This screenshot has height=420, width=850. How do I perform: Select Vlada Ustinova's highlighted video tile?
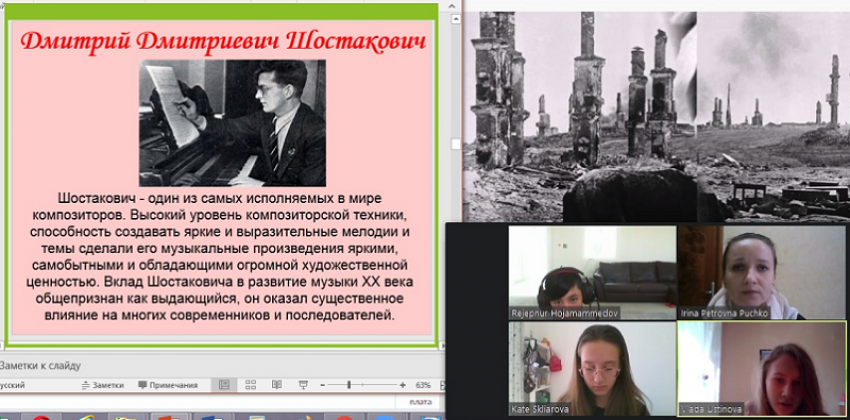click(x=761, y=368)
